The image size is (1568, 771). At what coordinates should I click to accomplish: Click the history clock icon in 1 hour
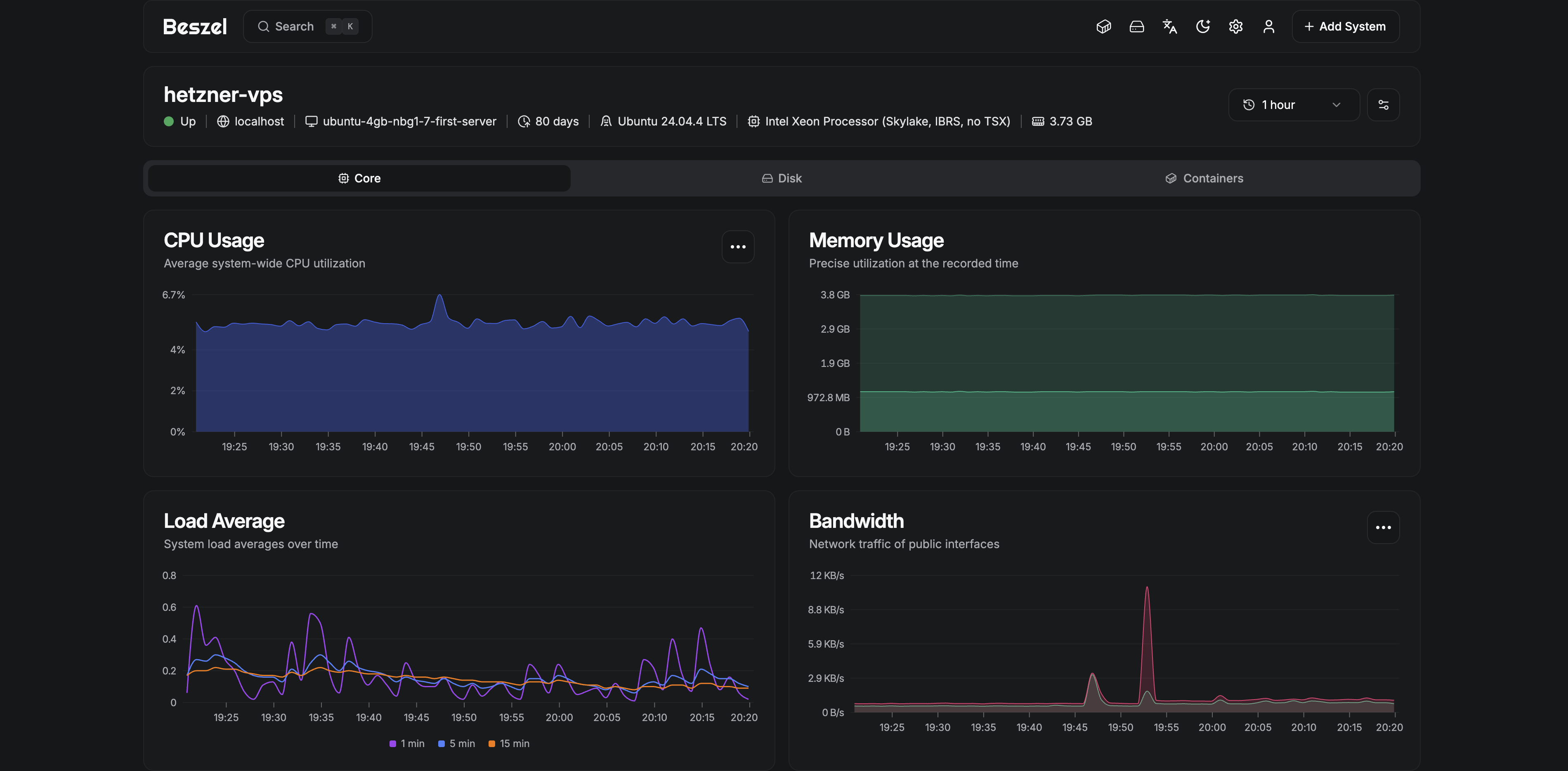[x=1249, y=105]
